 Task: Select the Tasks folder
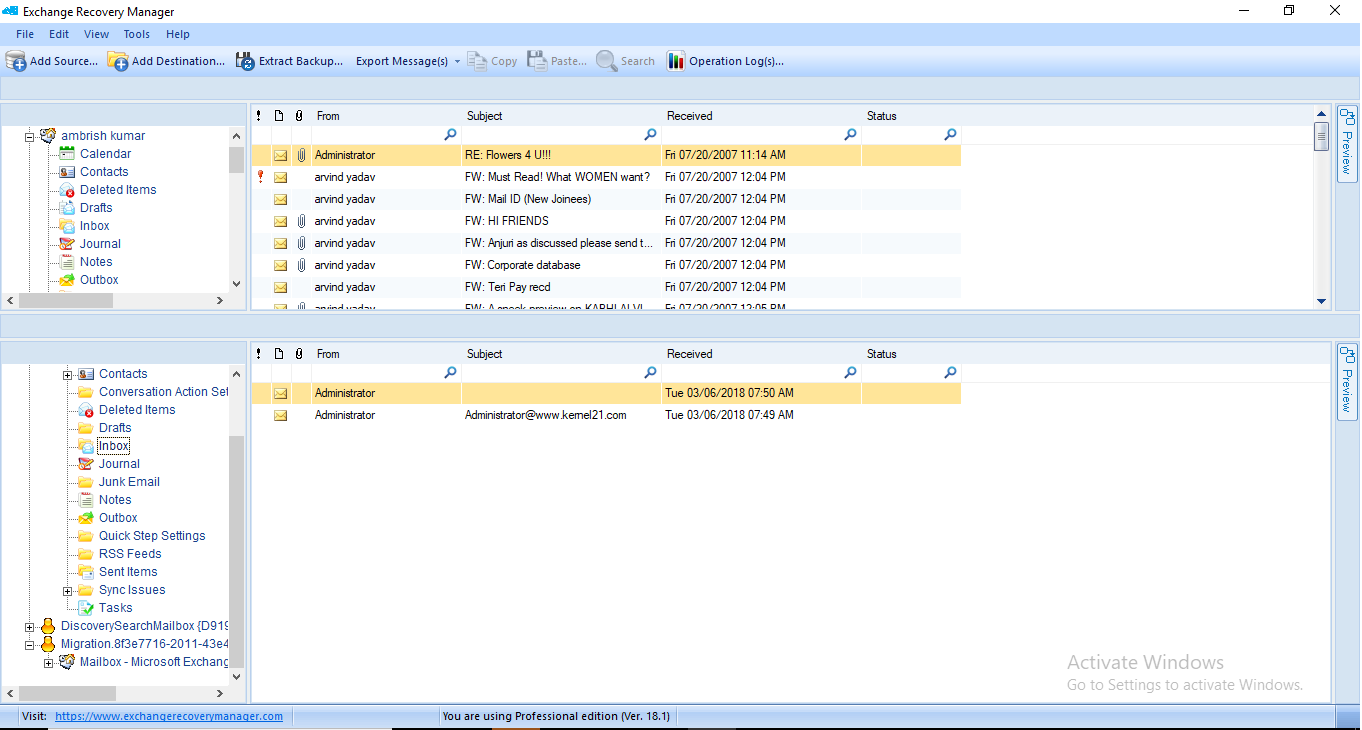[115, 608]
